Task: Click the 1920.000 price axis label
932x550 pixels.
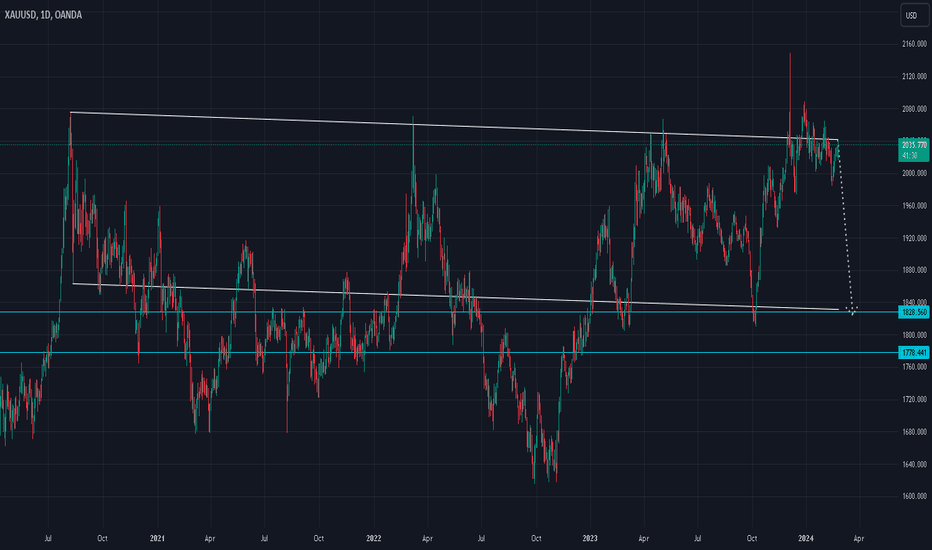Action: click(x=914, y=238)
